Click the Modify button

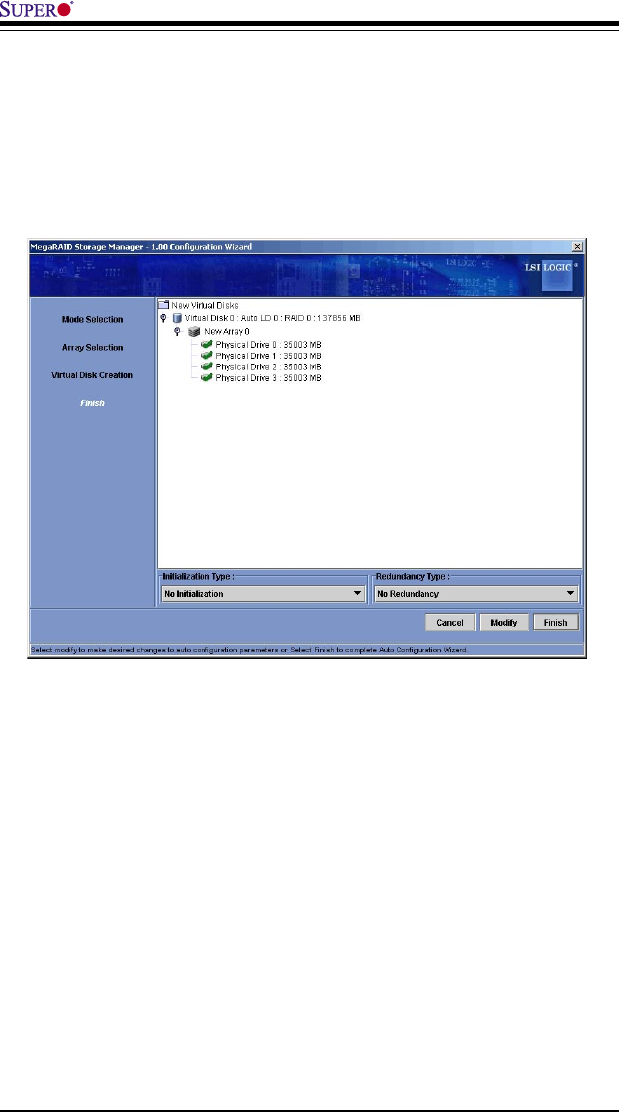504,623
